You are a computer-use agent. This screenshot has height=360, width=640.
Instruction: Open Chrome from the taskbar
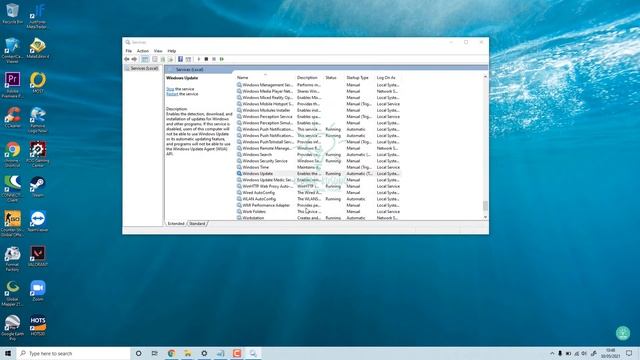171,353
